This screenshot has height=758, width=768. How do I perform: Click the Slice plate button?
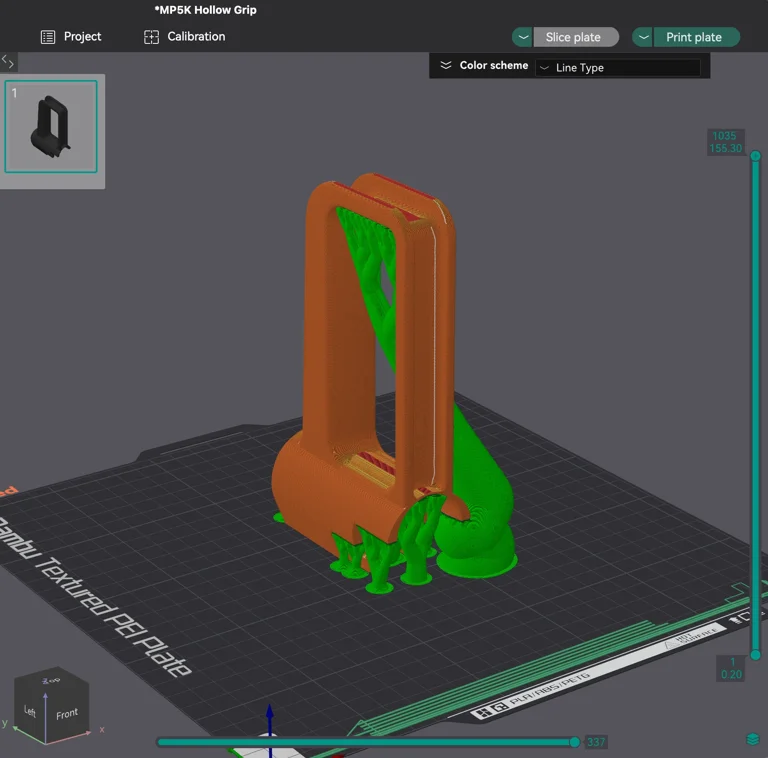tap(574, 37)
